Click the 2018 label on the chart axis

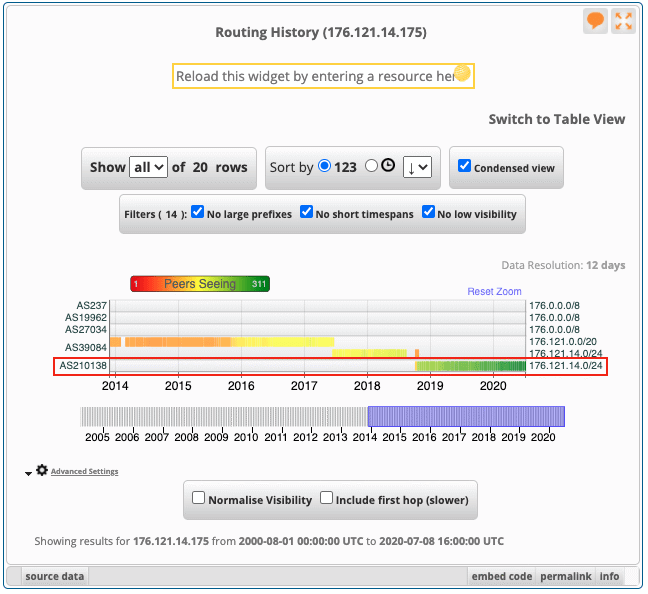(x=367, y=386)
